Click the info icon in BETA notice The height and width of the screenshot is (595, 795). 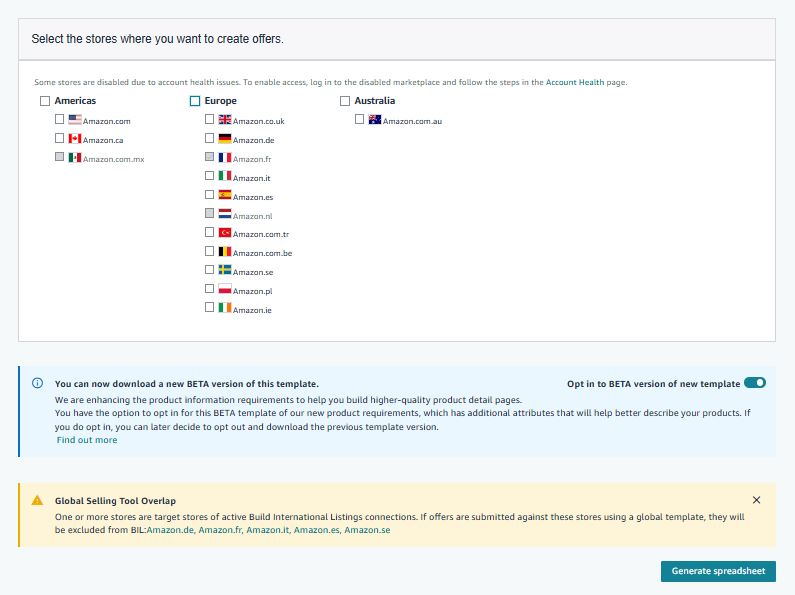tap(38, 383)
